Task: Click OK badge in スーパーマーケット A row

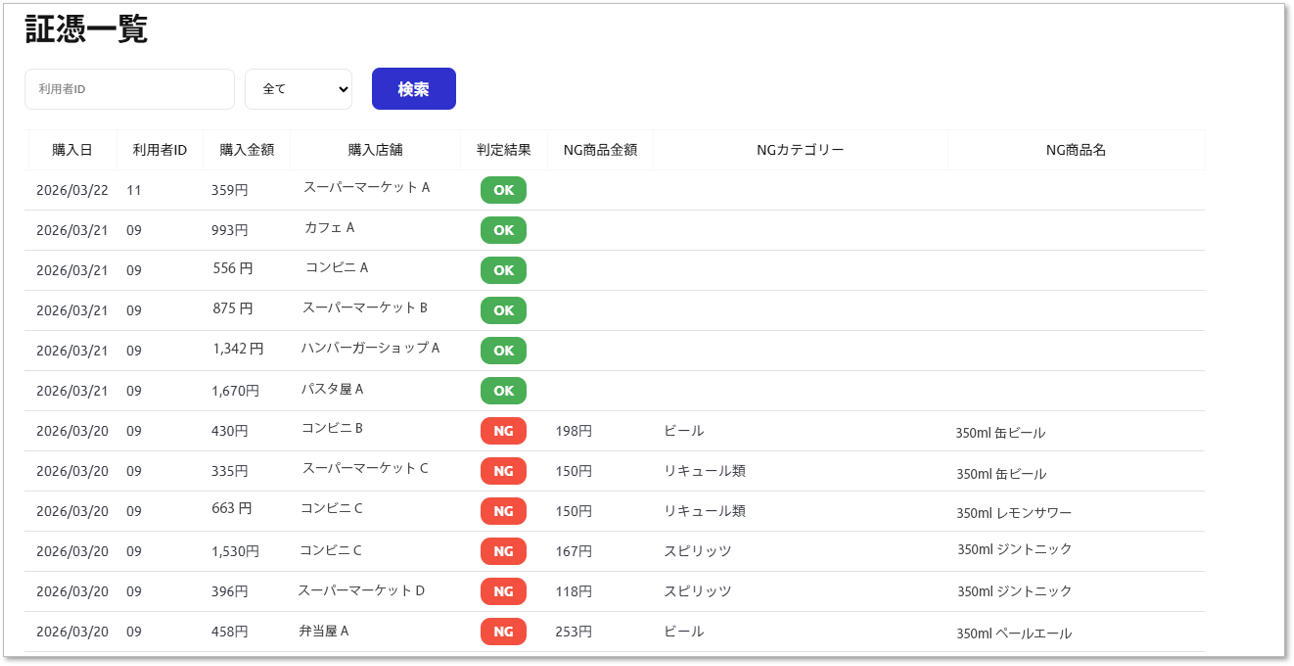Action: [x=504, y=190]
